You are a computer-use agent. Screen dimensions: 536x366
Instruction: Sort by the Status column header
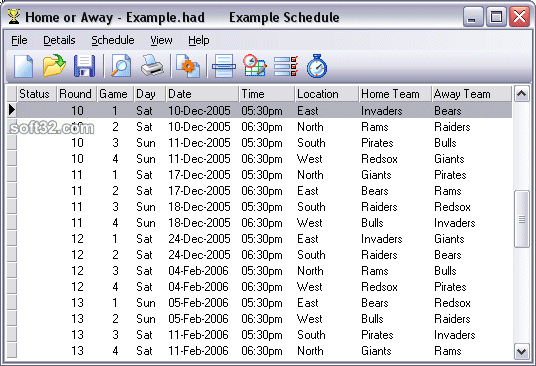pyautogui.click(x=36, y=94)
